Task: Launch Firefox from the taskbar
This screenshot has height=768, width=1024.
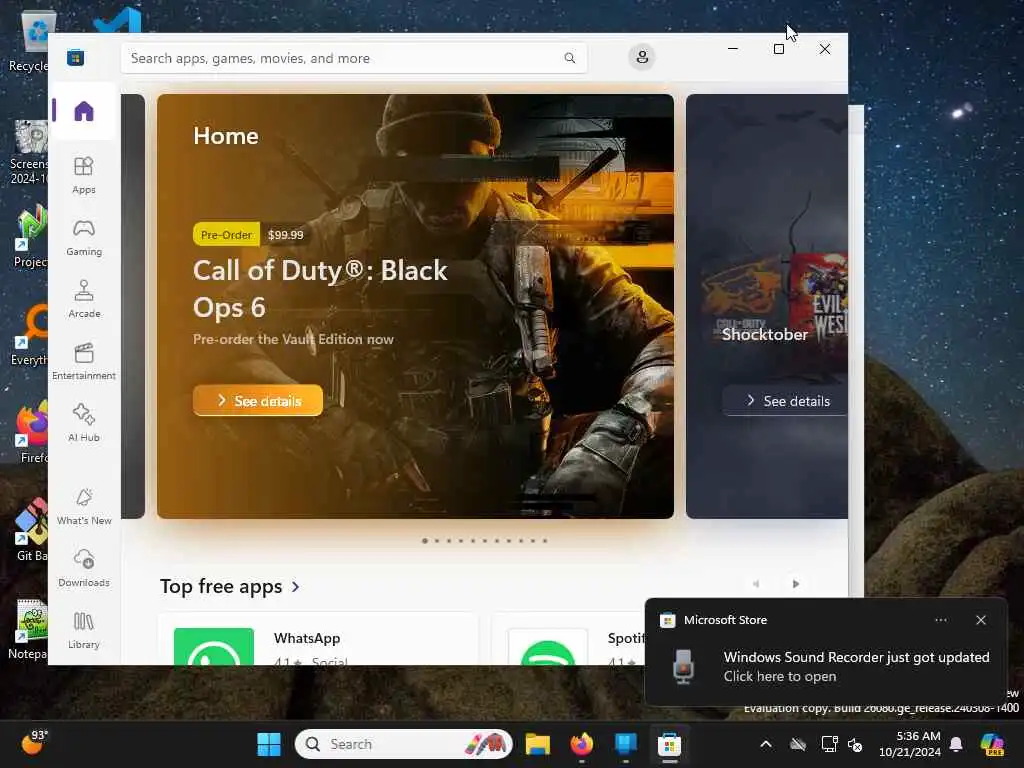Action: tap(581, 744)
